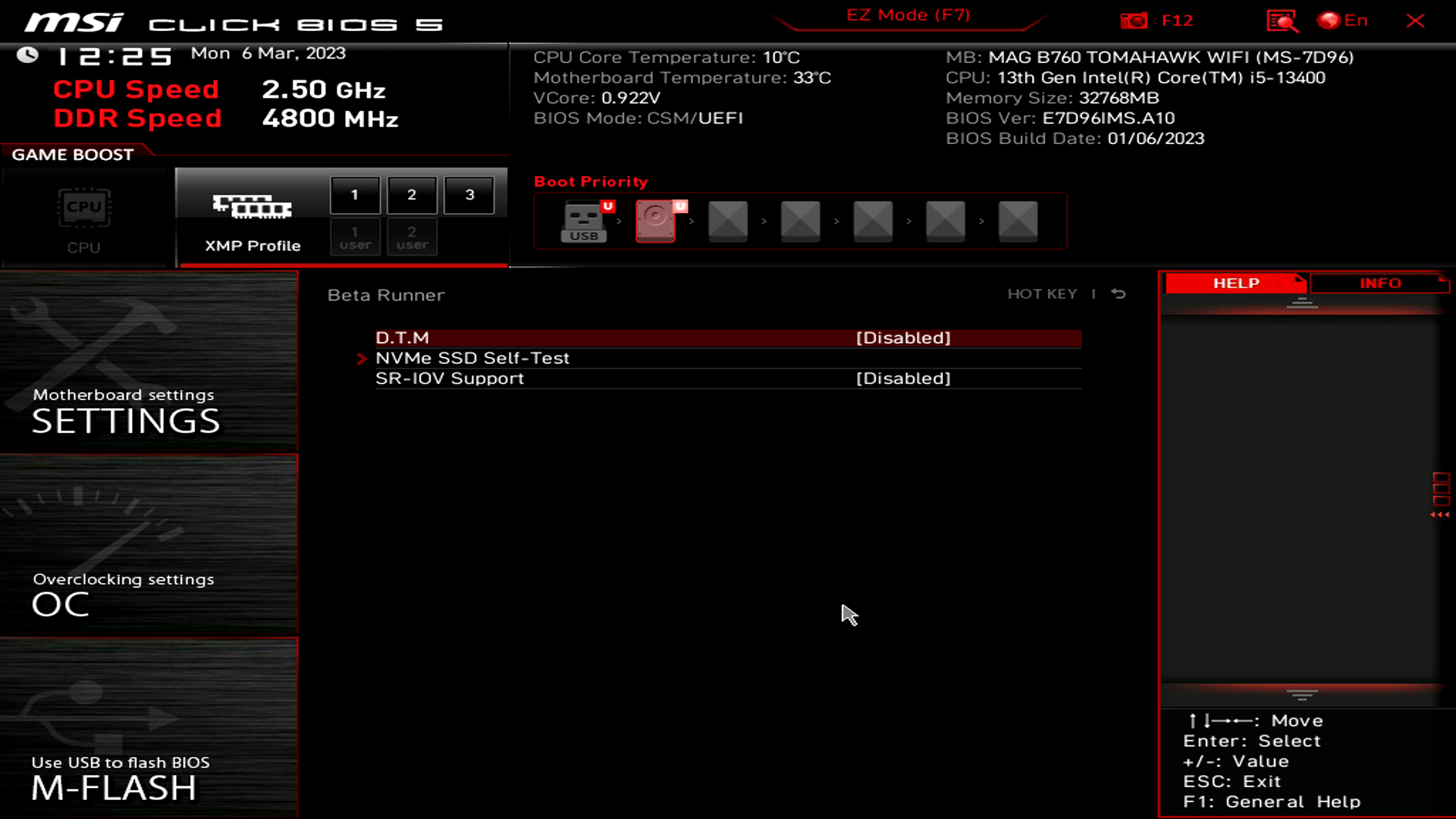1456x819 pixels.
Task: Open EZ Mode view F7
Action: [907, 14]
